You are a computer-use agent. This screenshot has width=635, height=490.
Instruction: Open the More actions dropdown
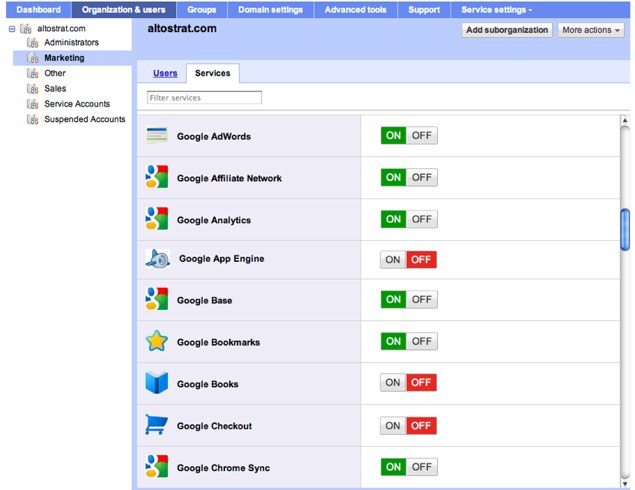(x=591, y=30)
